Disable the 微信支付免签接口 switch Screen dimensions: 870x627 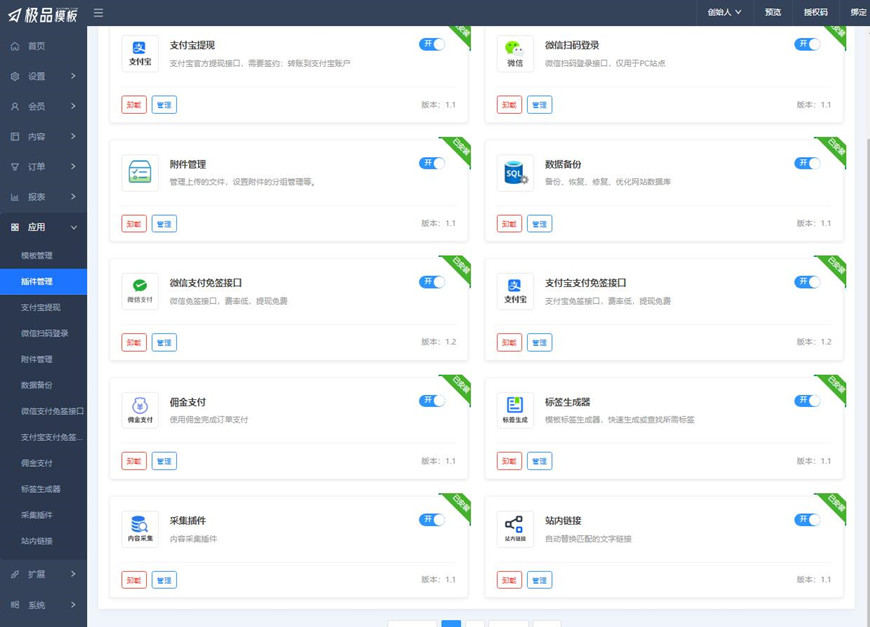[x=432, y=282]
